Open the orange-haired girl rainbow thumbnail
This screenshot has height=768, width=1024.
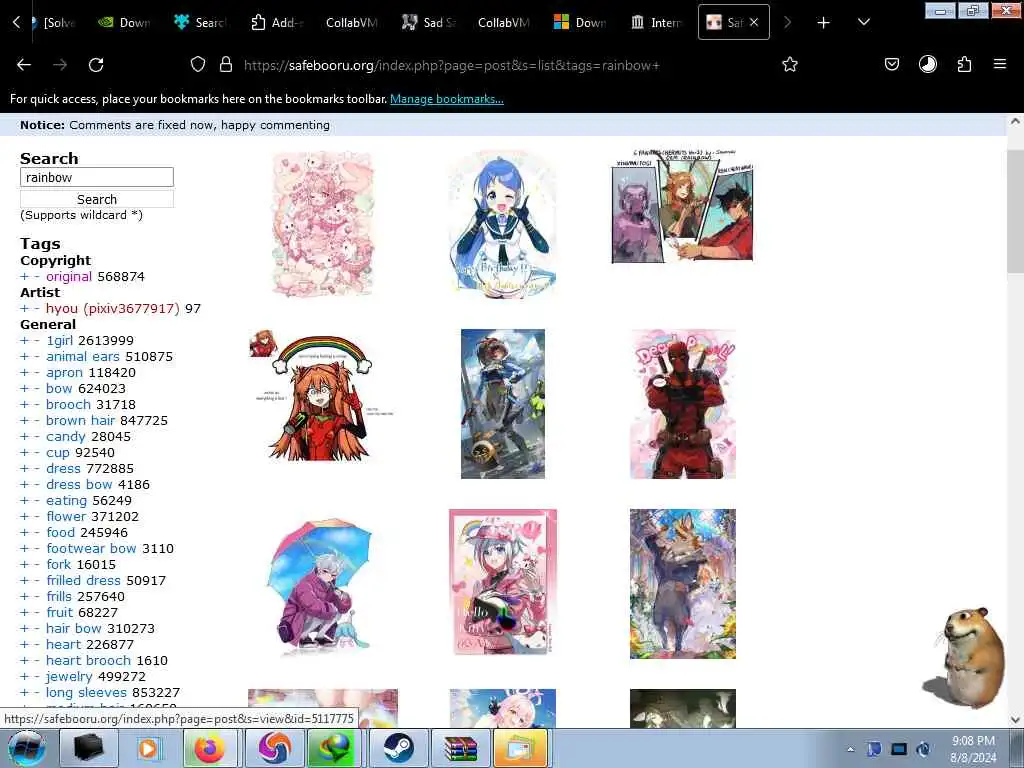click(x=322, y=396)
